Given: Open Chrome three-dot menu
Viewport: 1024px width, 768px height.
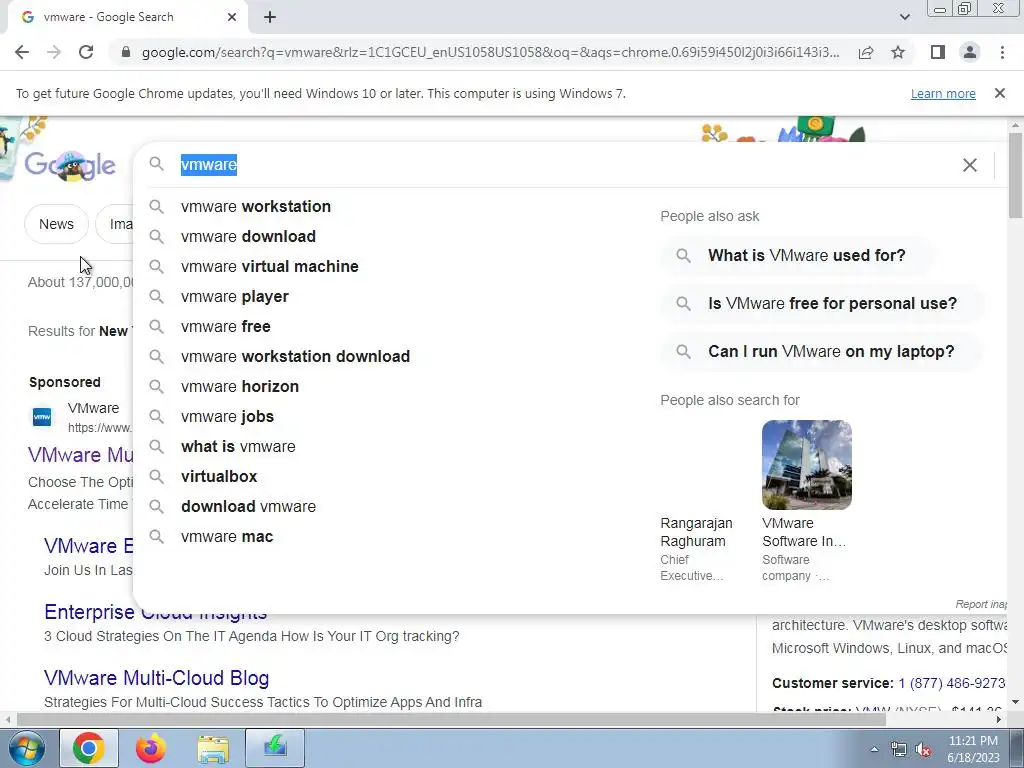Looking at the screenshot, I should [1002, 52].
